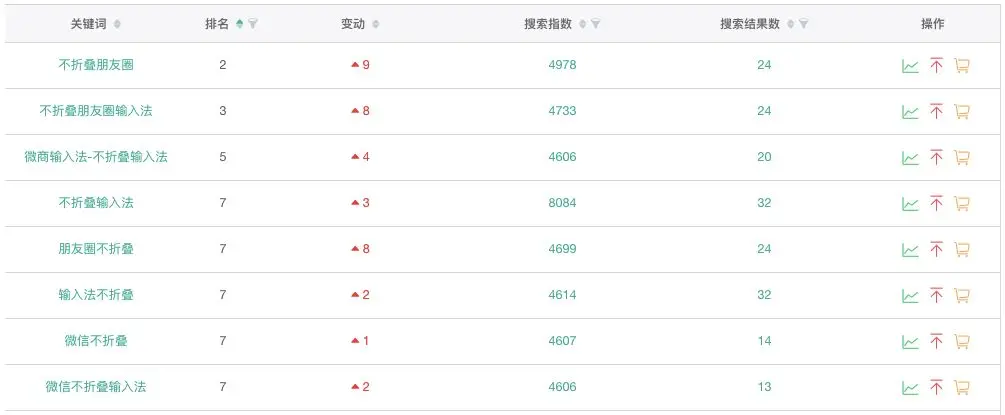Open keyword link 微信不折叠输入法
1005x415 pixels.
tap(96, 387)
